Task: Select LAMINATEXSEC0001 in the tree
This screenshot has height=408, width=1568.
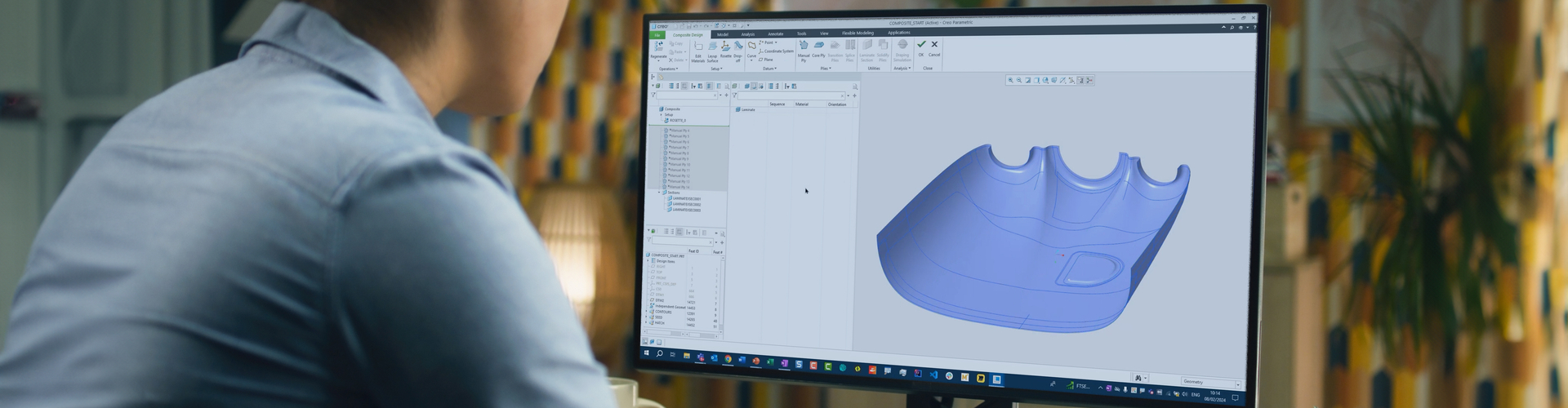Action: point(686,198)
